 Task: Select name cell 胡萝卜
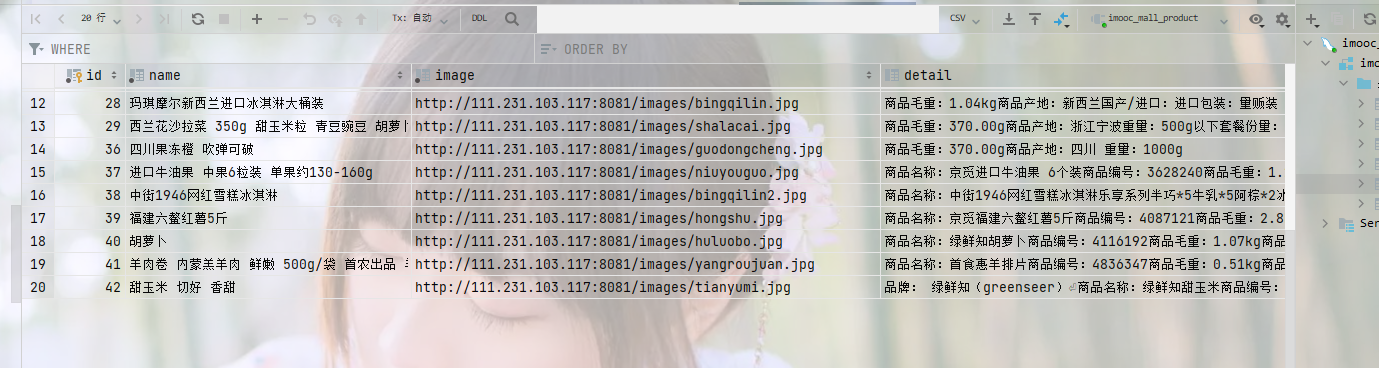coord(268,241)
